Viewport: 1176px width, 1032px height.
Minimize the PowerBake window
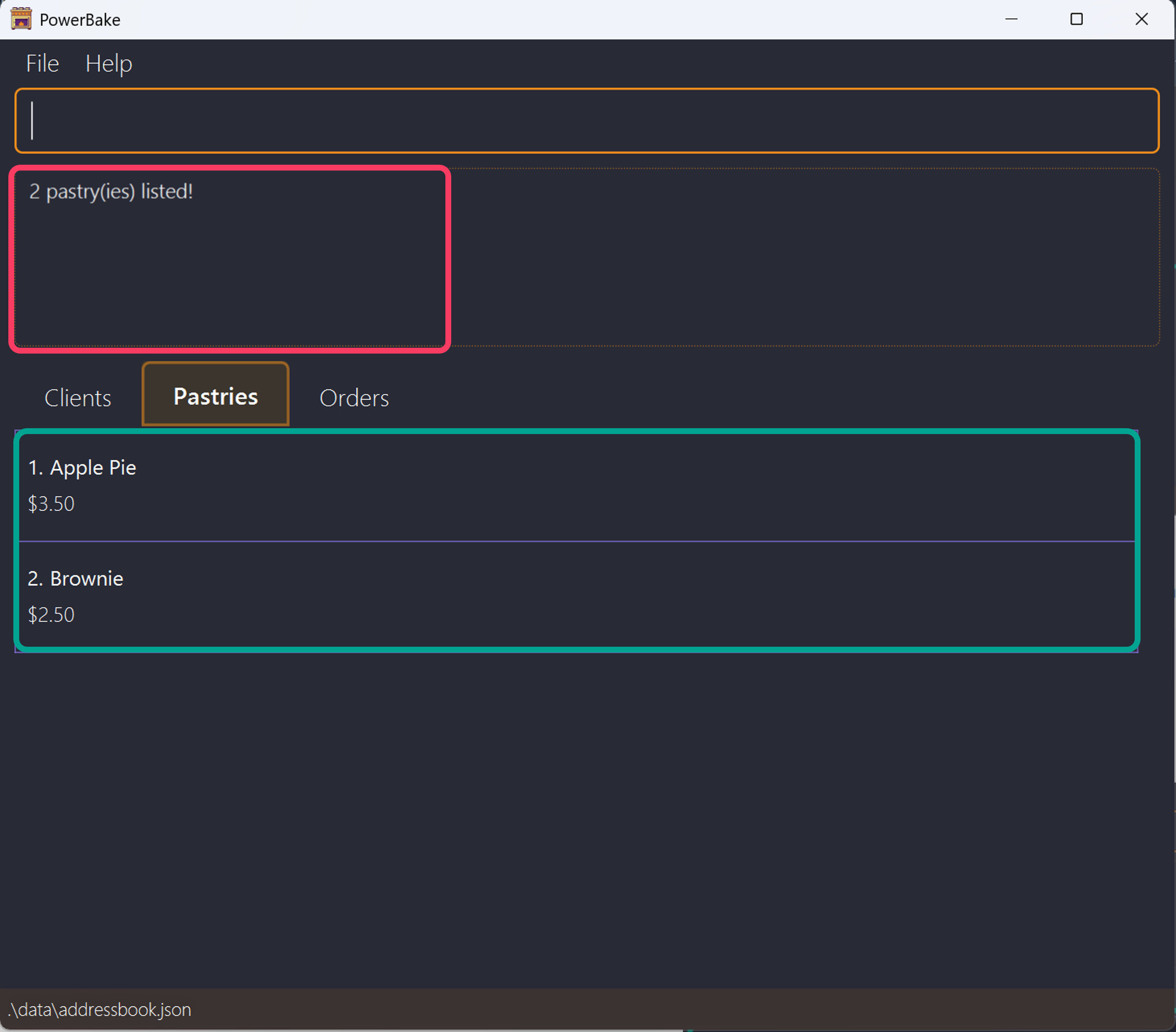click(1011, 19)
